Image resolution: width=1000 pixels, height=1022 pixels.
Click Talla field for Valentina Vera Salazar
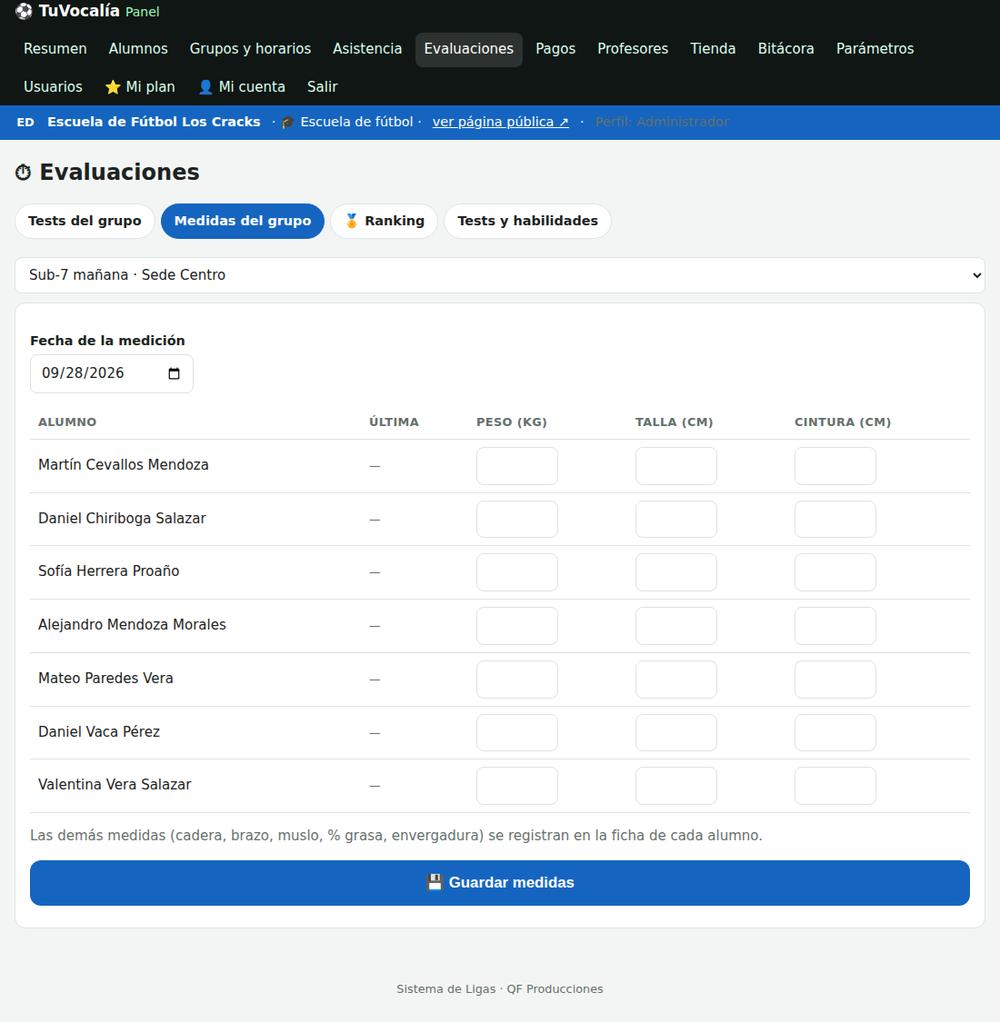point(676,785)
